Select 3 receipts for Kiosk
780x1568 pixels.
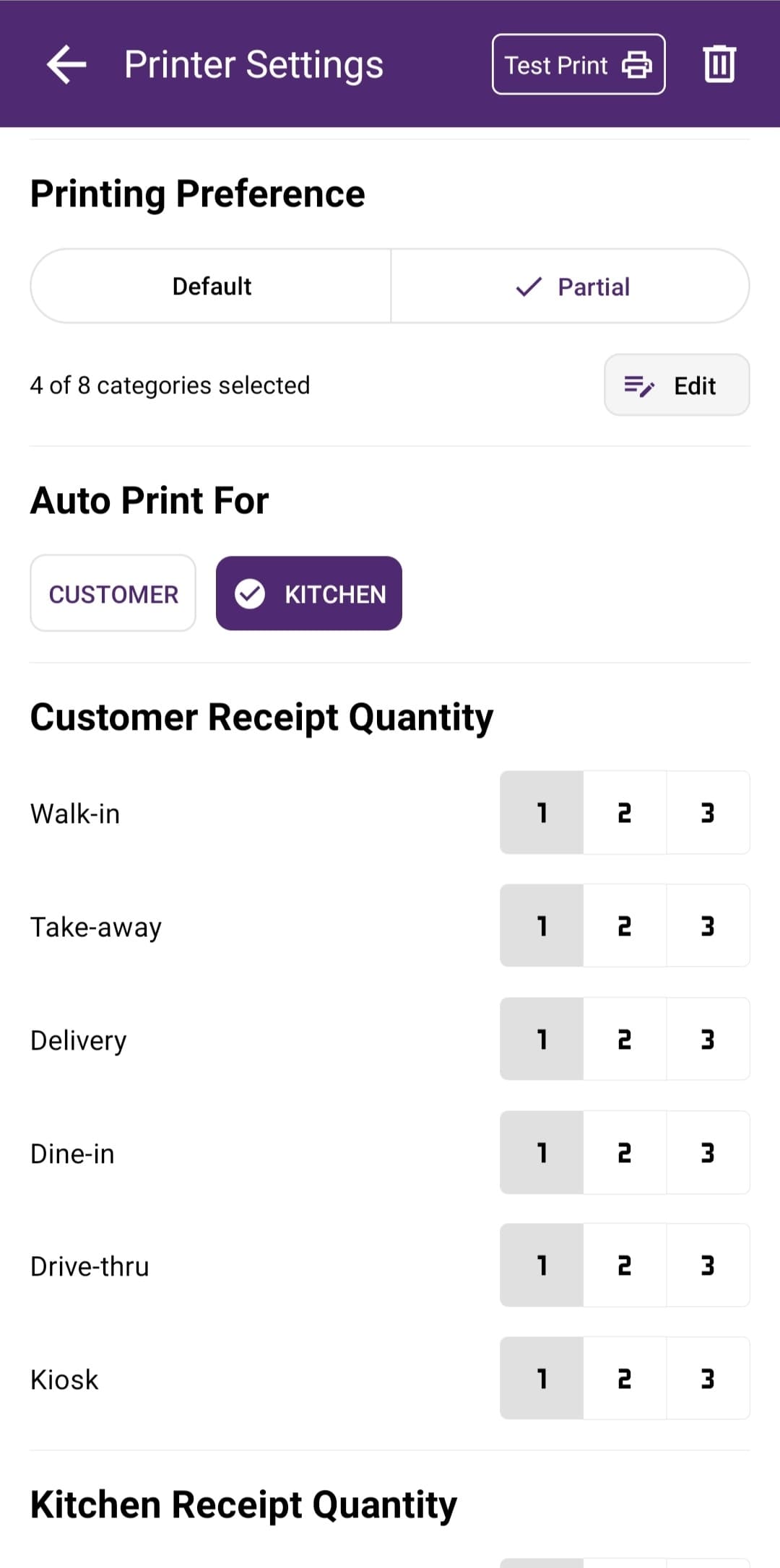coord(708,1379)
